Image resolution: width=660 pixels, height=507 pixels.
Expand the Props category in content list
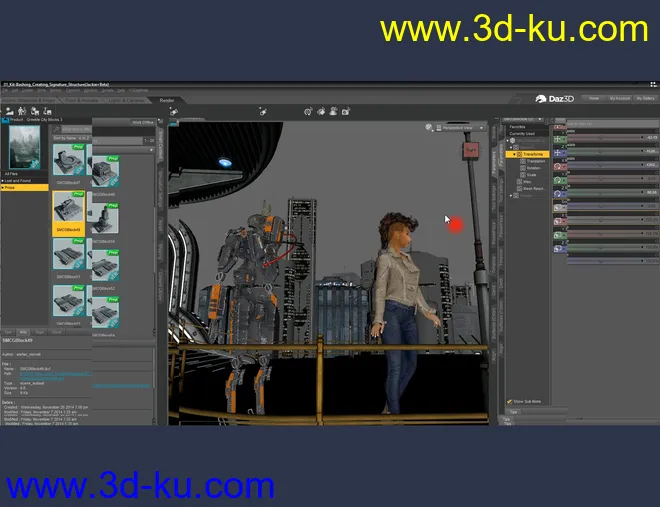11,187
